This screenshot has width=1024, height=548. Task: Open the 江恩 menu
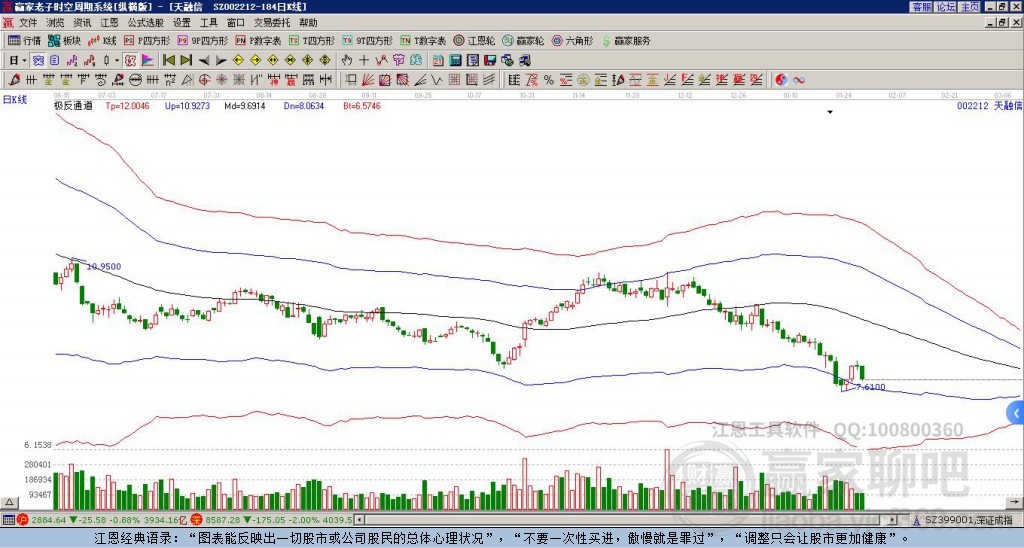pyautogui.click(x=110, y=23)
